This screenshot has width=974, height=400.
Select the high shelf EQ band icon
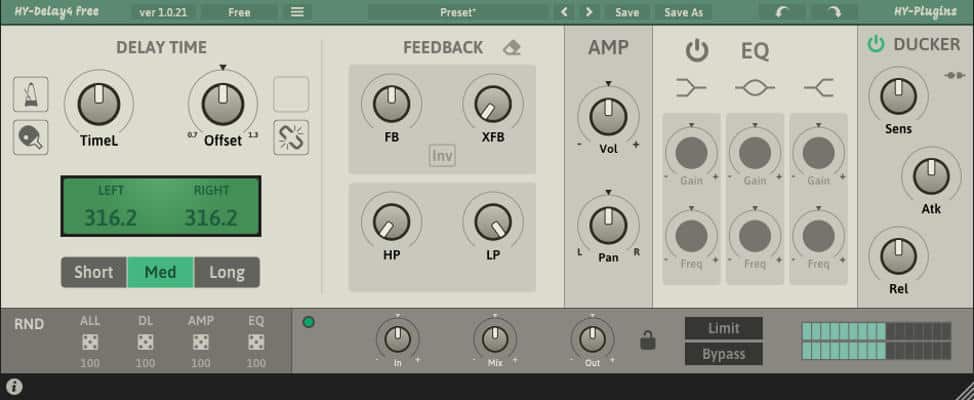pyautogui.click(x=819, y=89)
